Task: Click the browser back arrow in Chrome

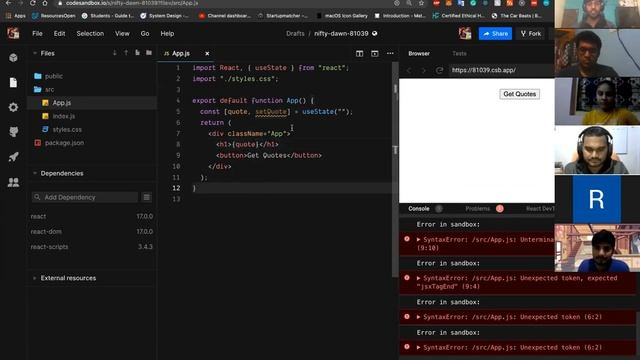Action: [x=8, y=3]
